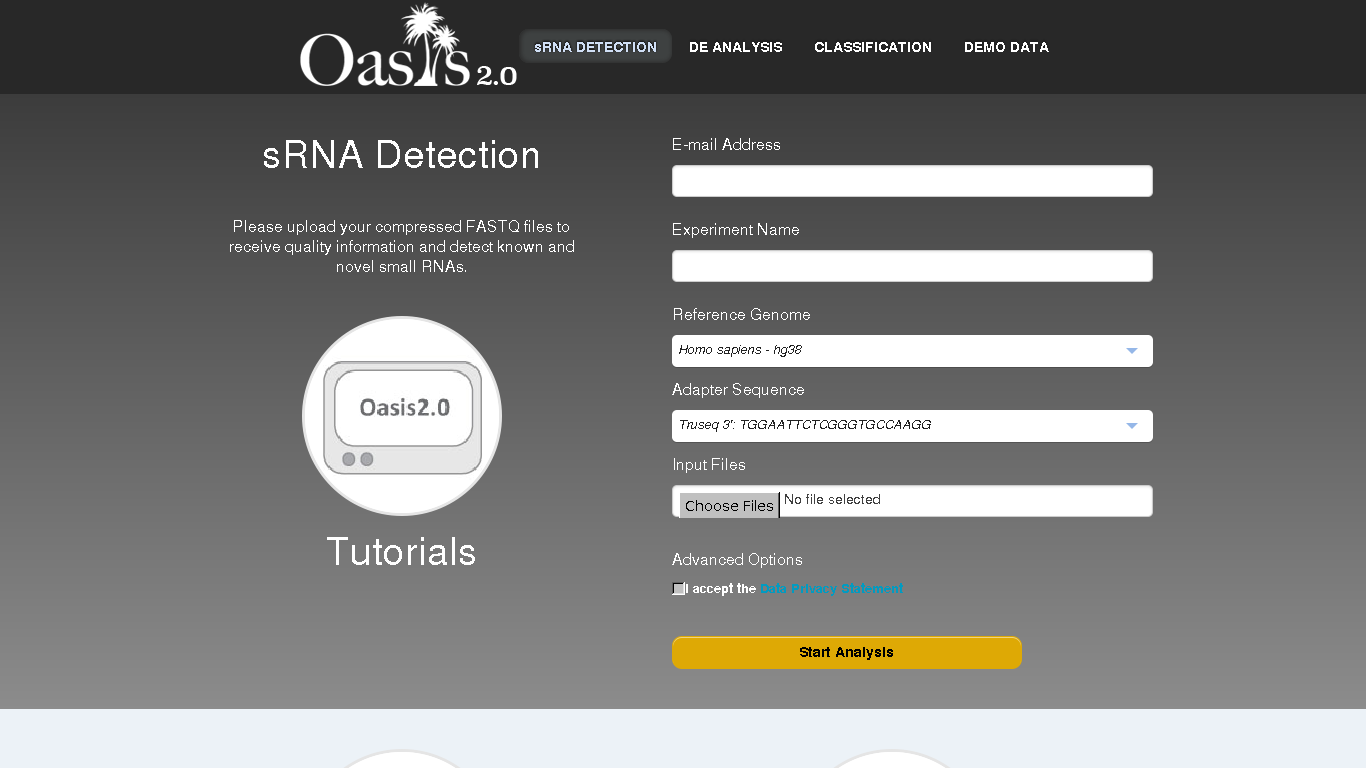Focus the E-mail Address input field
This screenshot has width=1366, height=768.
coord(911,181)
